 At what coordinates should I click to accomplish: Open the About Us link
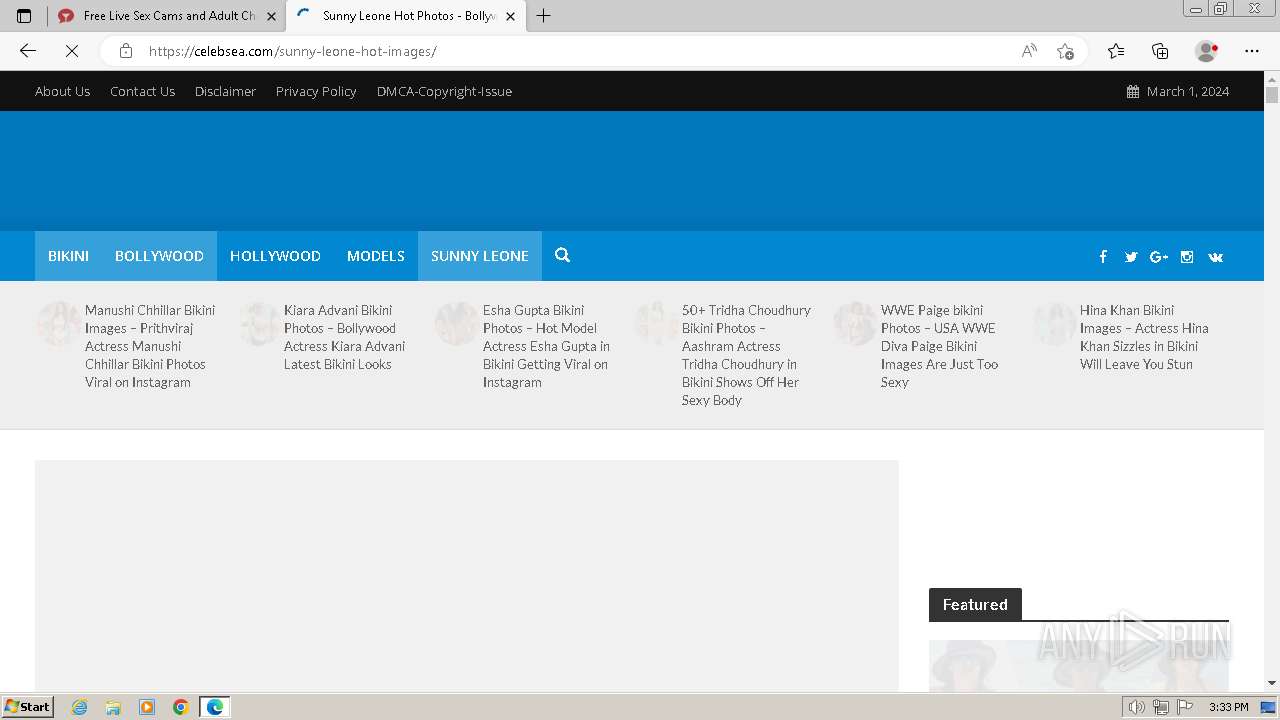click(x=62, y=91)
